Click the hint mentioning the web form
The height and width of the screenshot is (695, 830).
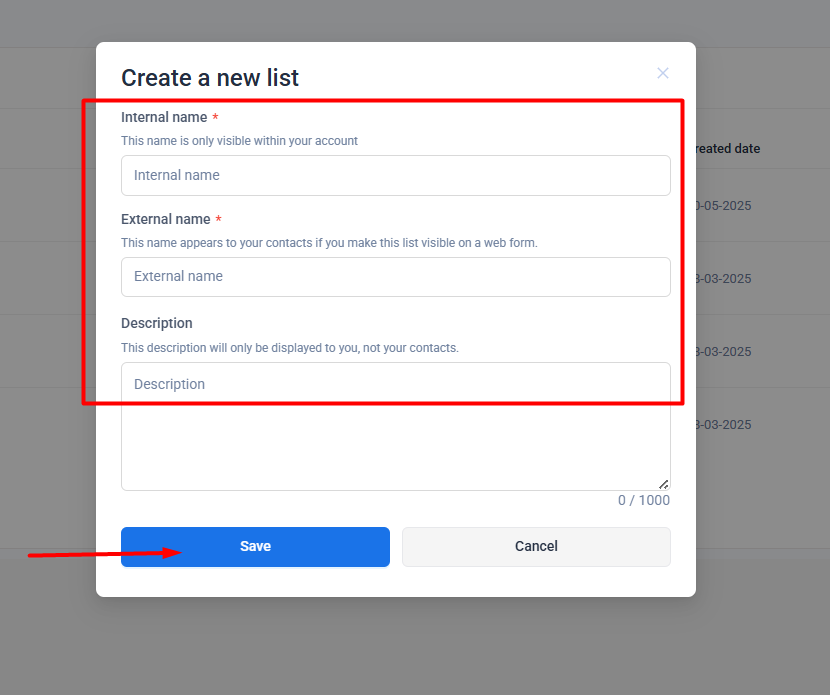pyautogui.click(x=329, y=243)
